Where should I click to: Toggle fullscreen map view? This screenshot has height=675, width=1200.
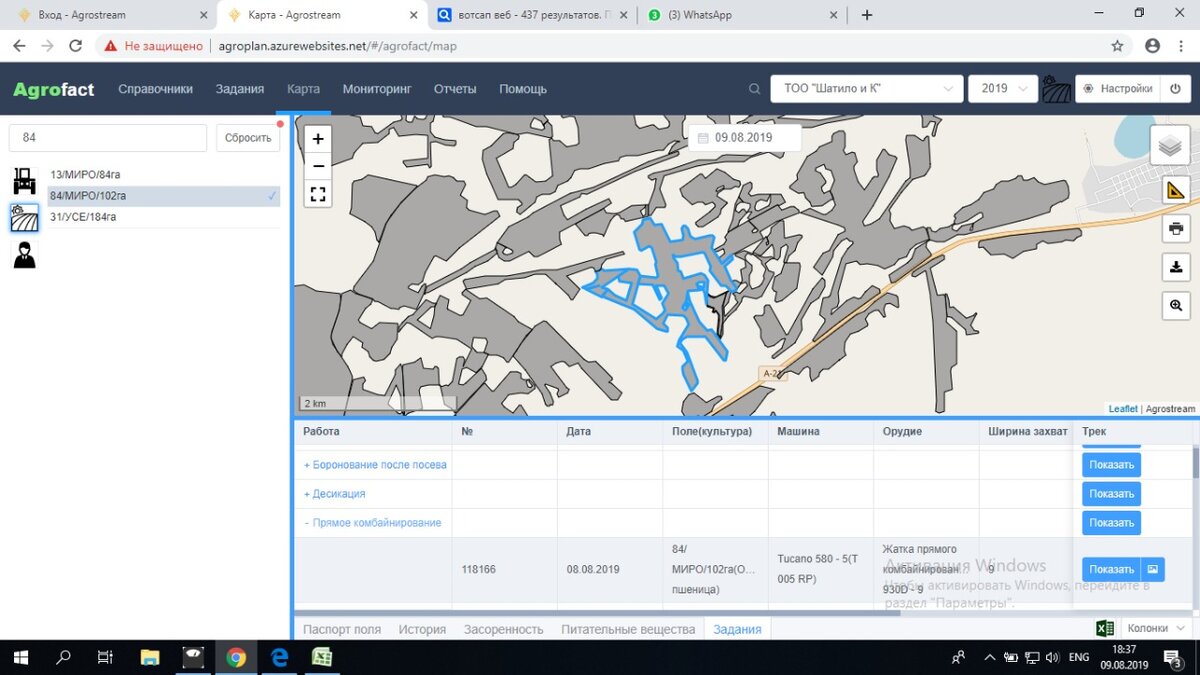pyautogui.click(x=318, y=195)
